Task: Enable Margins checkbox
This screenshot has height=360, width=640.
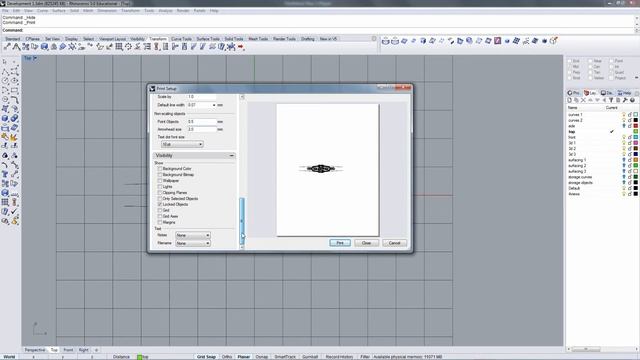Action: [x=160, y=222]
